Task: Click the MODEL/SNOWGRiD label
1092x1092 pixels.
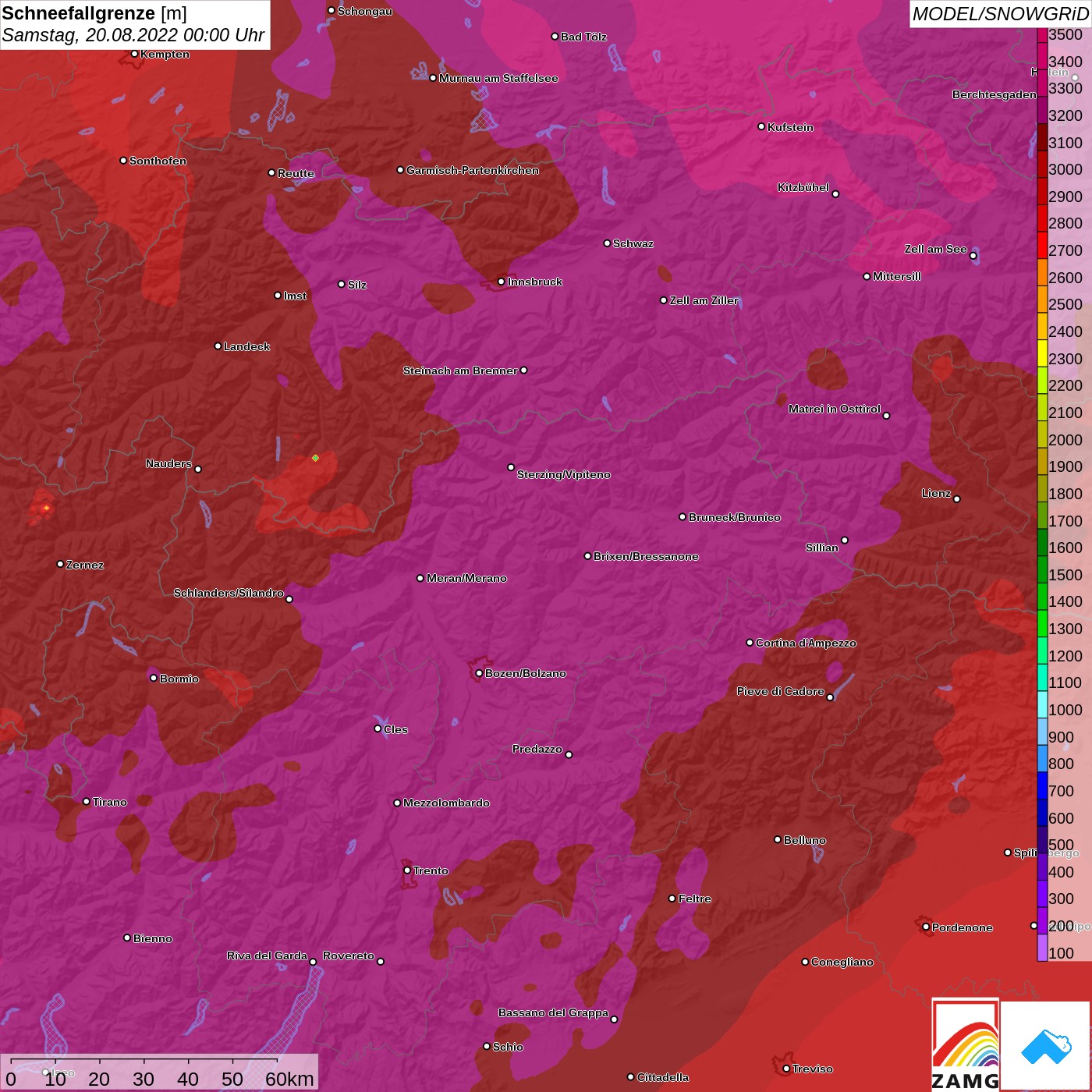Action: (1000, 13)
